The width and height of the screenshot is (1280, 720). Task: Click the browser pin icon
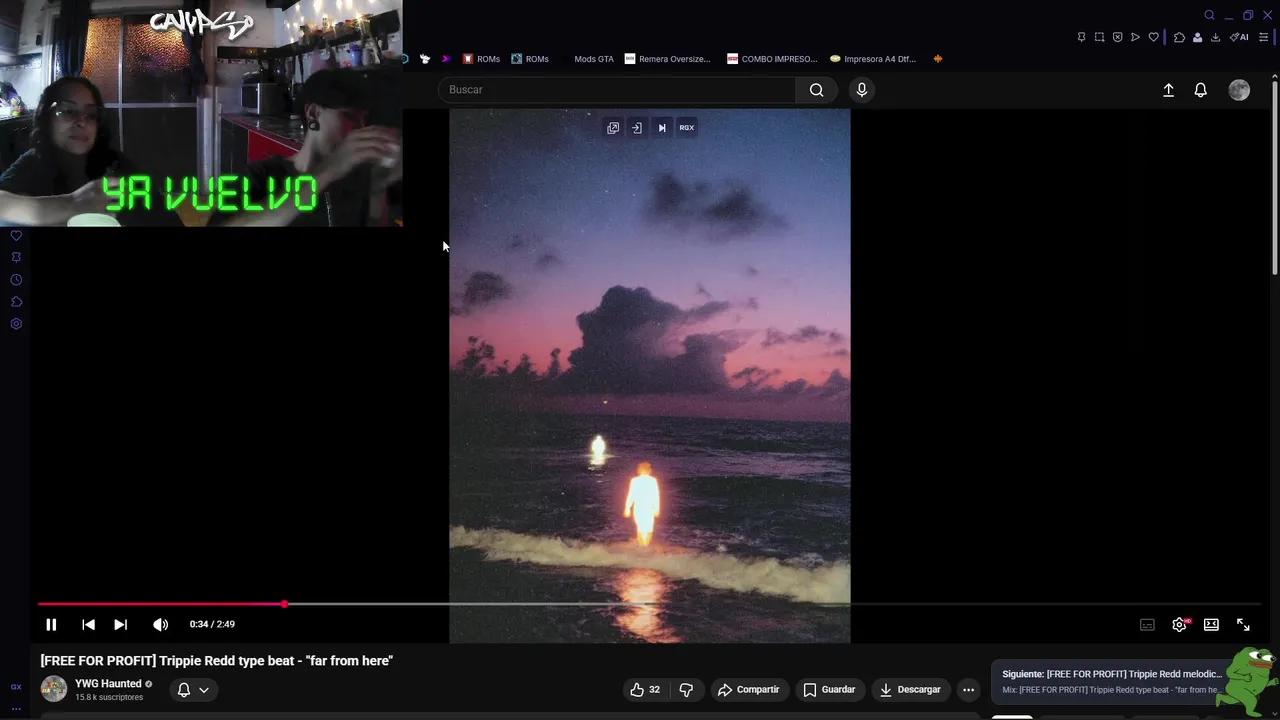1081,37
